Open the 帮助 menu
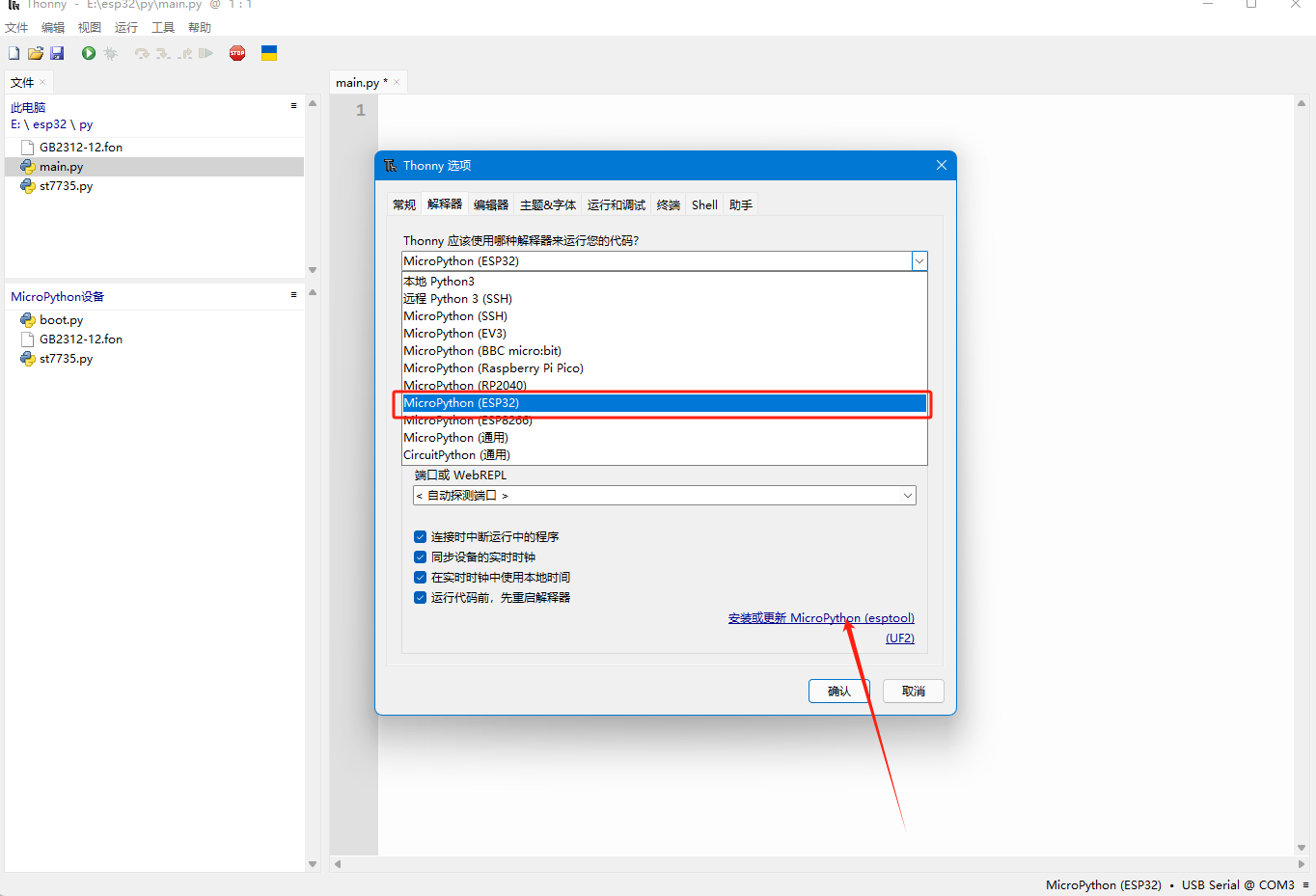Screen dimensions: 1316x896 (200, 27)
